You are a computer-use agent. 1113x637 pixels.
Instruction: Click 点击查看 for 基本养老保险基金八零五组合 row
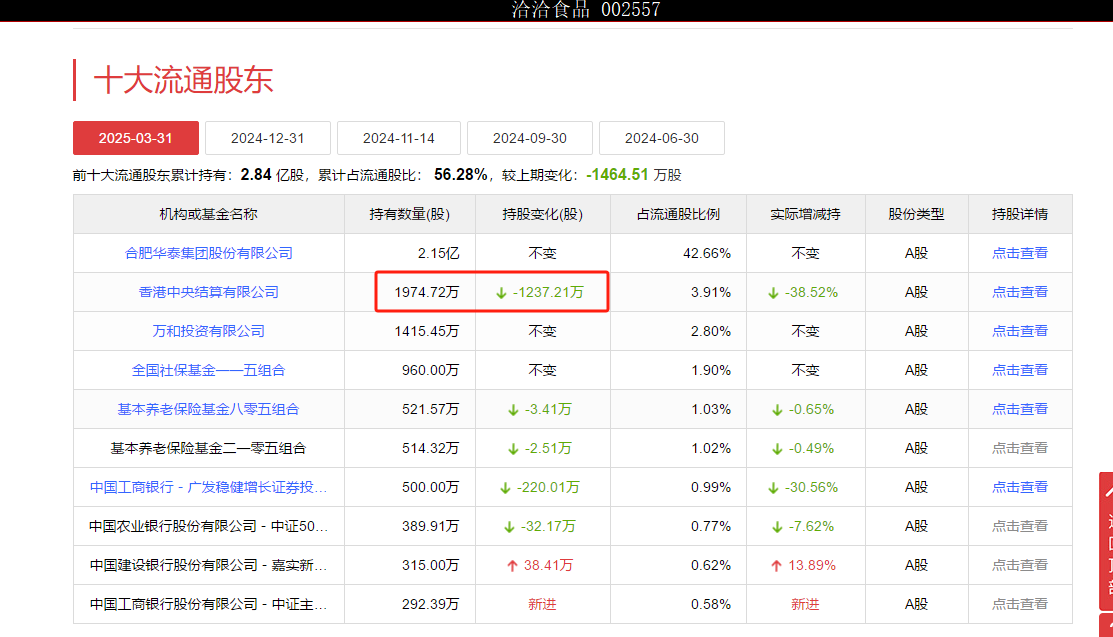coord(1020,409)
